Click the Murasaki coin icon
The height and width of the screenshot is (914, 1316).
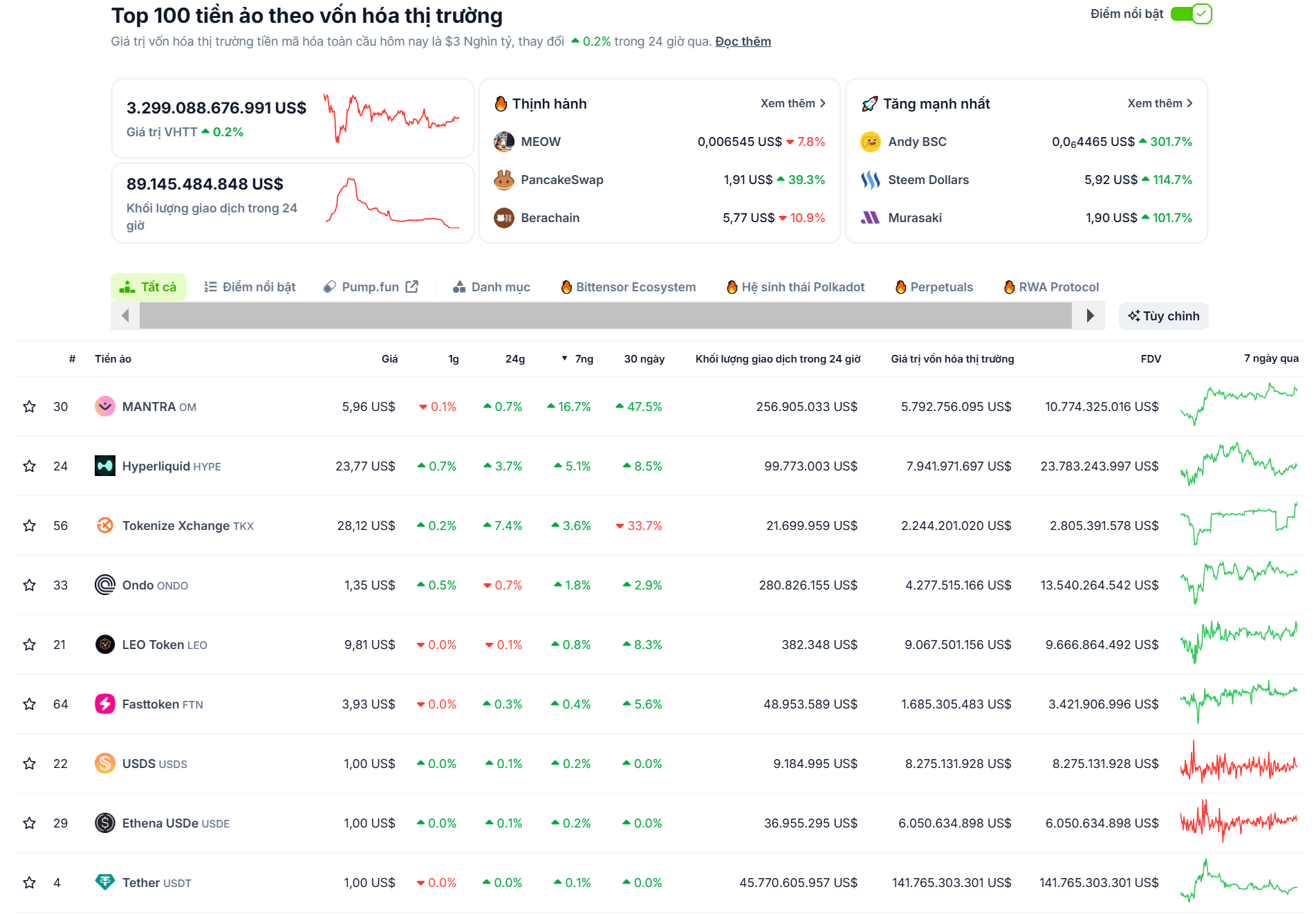point(871,218)
